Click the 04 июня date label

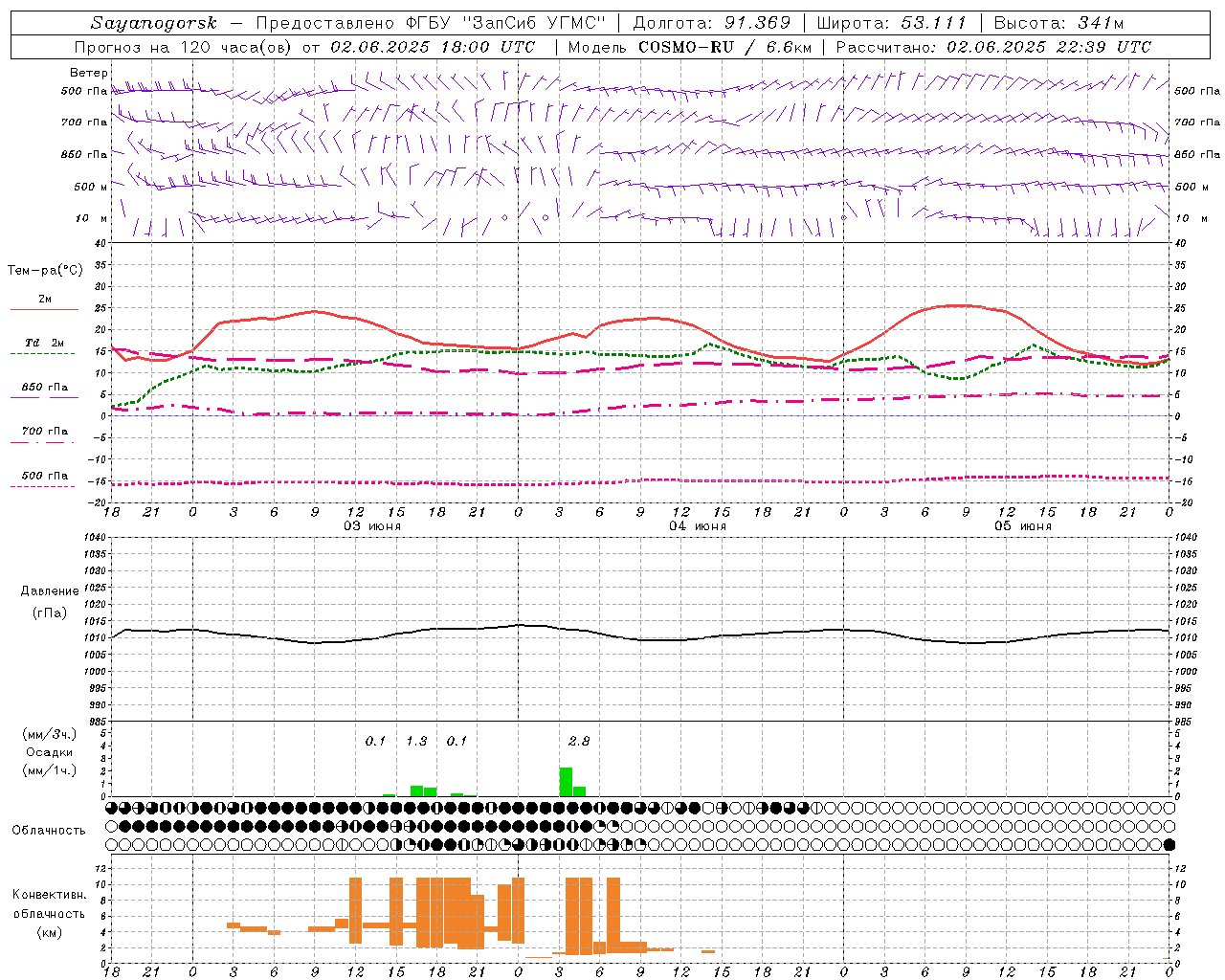pos(698,526)
